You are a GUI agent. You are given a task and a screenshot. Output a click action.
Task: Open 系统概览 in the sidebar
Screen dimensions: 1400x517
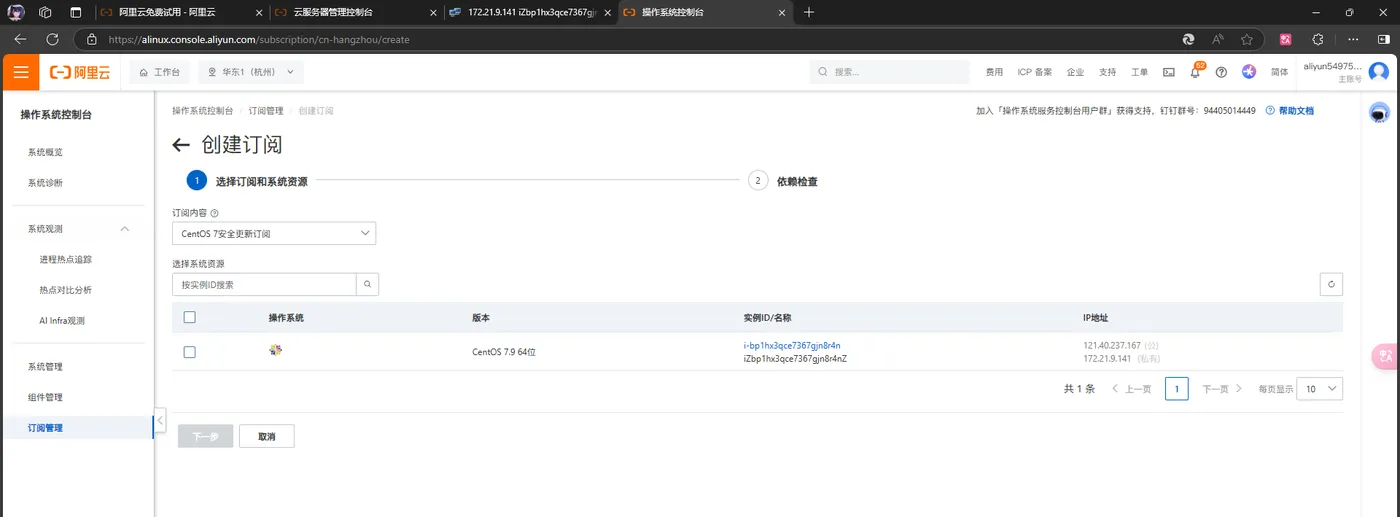45,152
